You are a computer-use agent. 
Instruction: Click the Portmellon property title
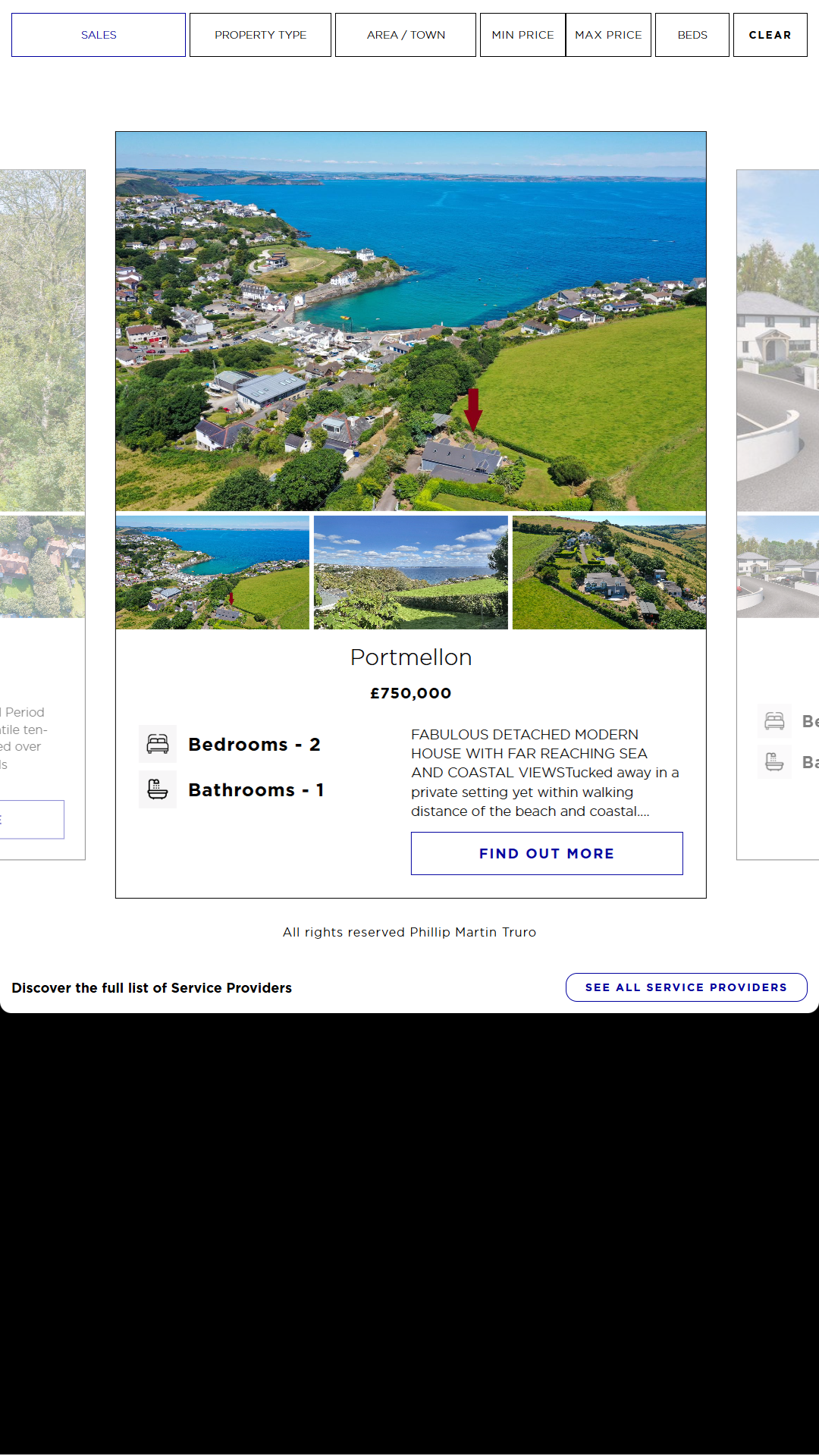click(410, 657)
